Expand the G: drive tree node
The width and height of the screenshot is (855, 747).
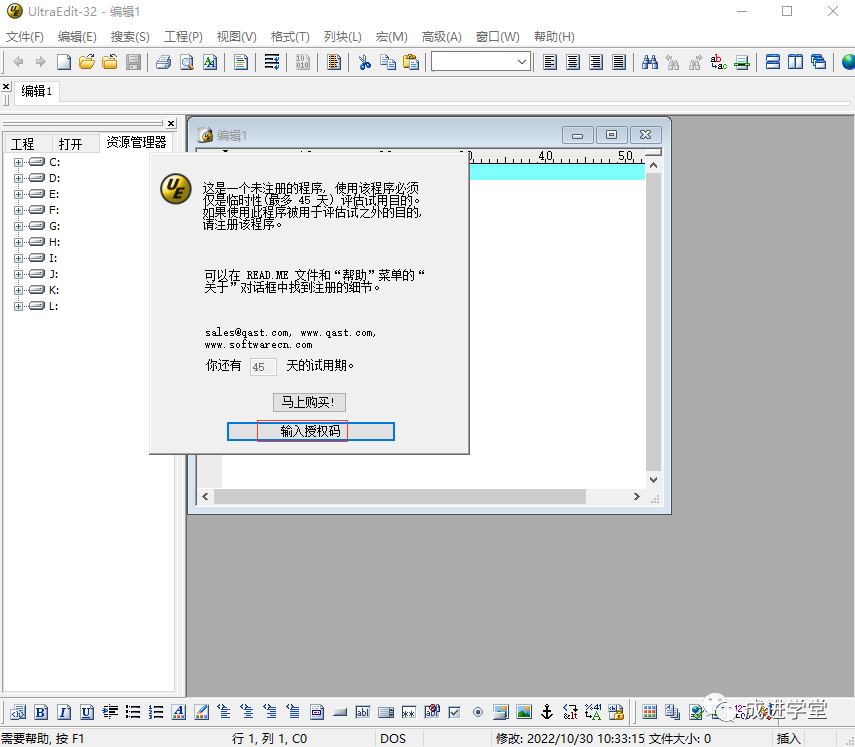tap(18, 226)
